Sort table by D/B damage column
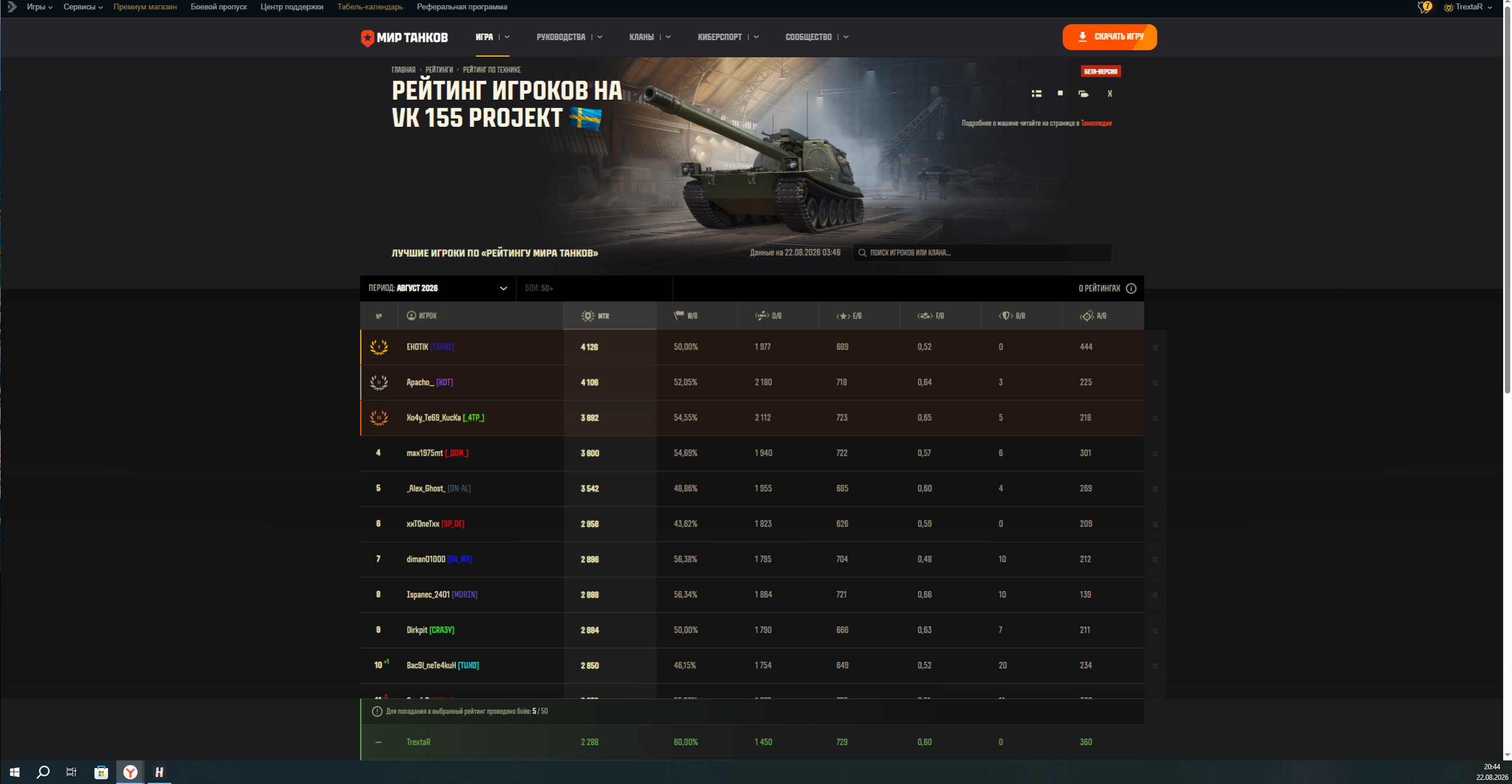Viewport: 1512px width, 784px height. pos(778,316)
